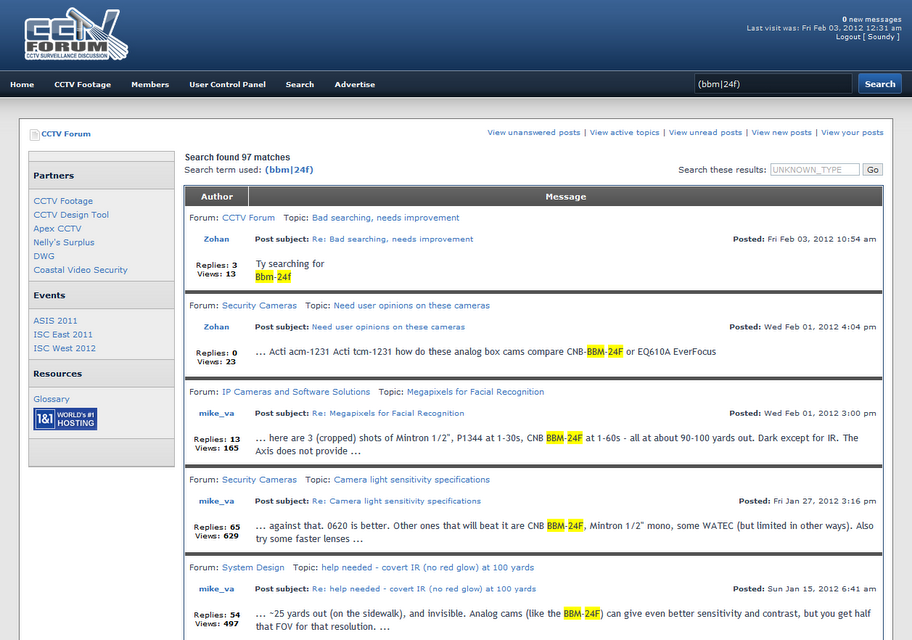
Task: Click the Search these results input field
Action: click(814, 170)
